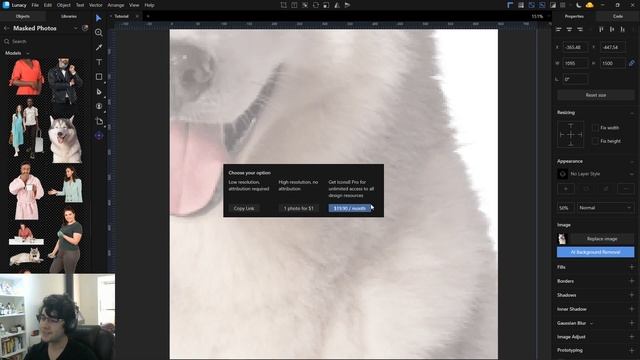Add Image Adjust settings

pos(631,337)
